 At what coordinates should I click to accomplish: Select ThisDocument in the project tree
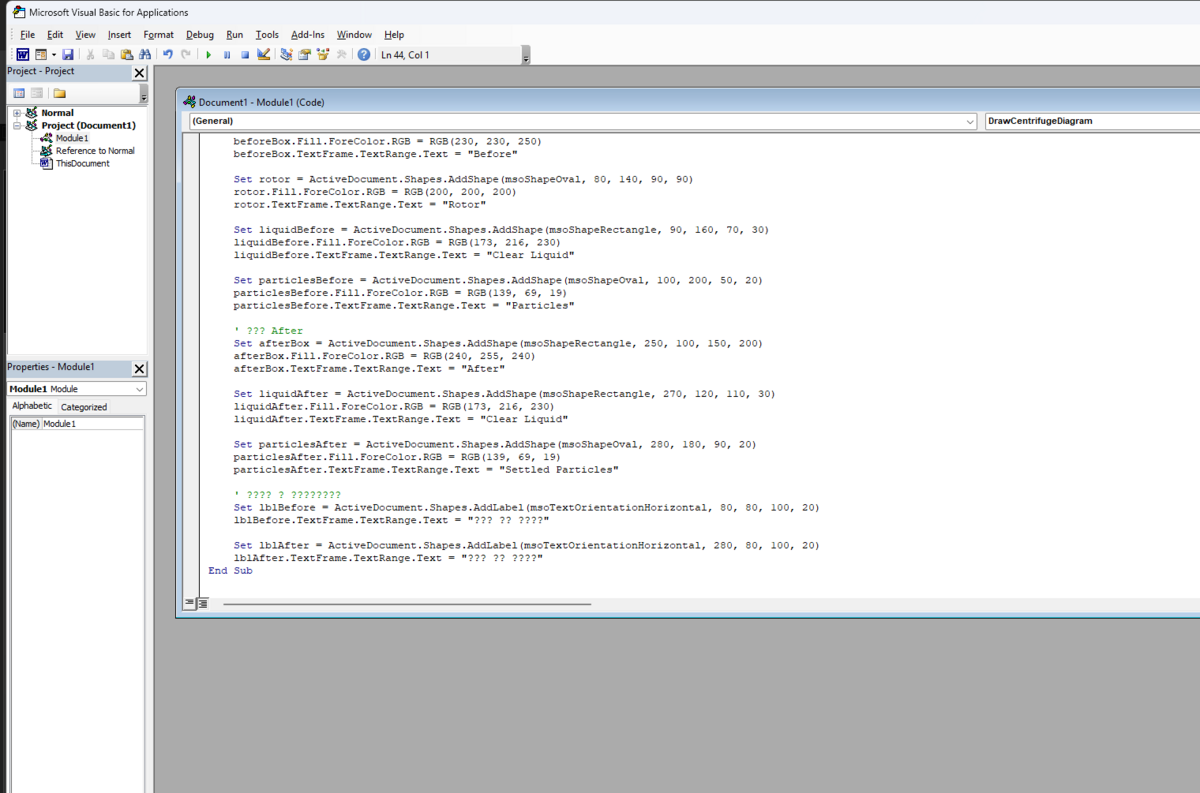(82, 163)
